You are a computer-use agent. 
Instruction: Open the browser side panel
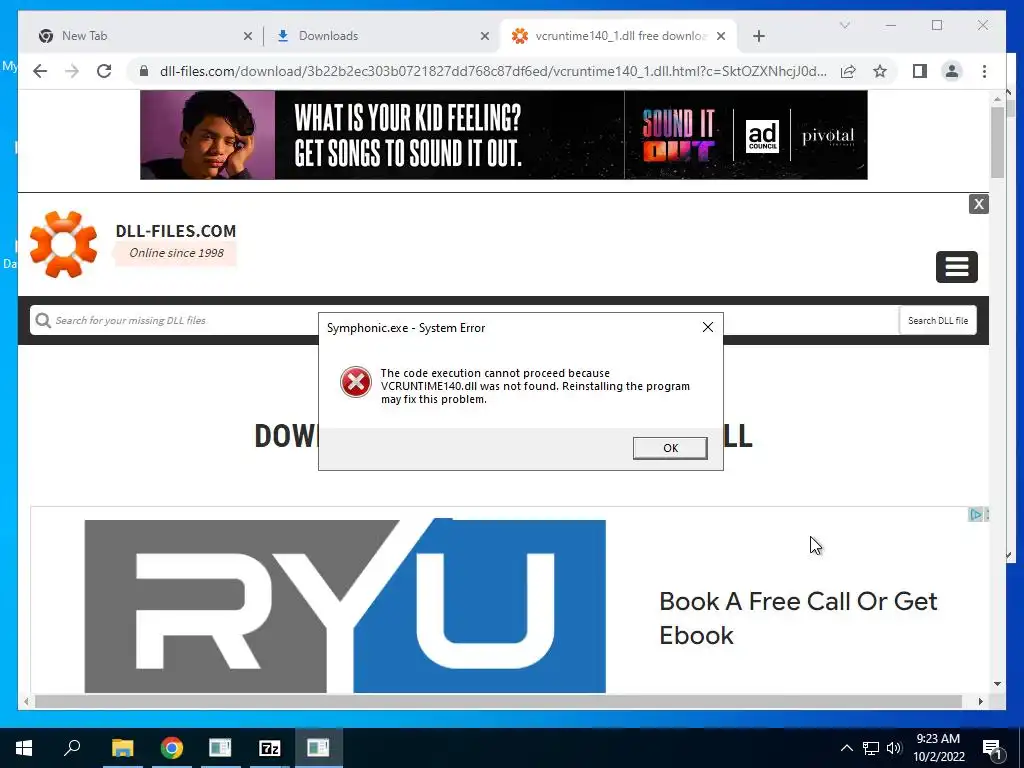pyautogui.click(x=920, y=71)
